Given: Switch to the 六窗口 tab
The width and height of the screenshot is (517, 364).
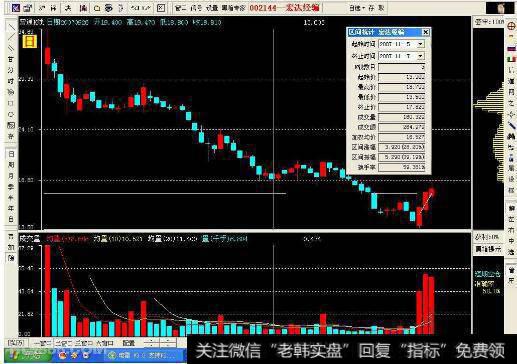Looking at the screenshot, I should [104, 343].
